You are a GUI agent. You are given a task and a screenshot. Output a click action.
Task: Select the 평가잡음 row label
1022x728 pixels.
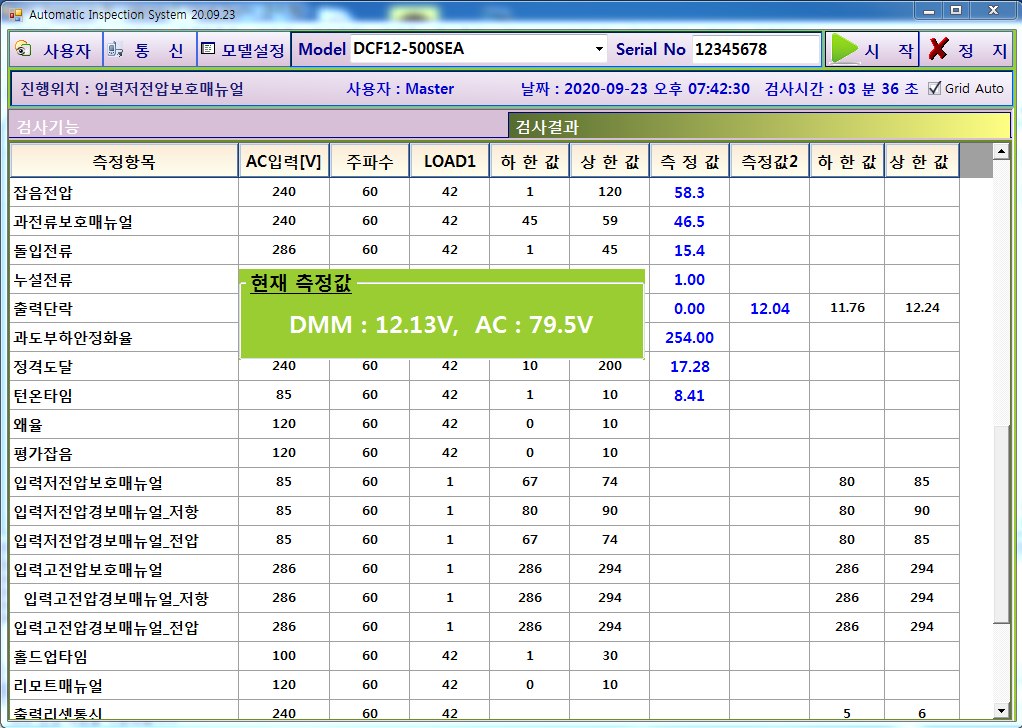click(x=43, y=454)
